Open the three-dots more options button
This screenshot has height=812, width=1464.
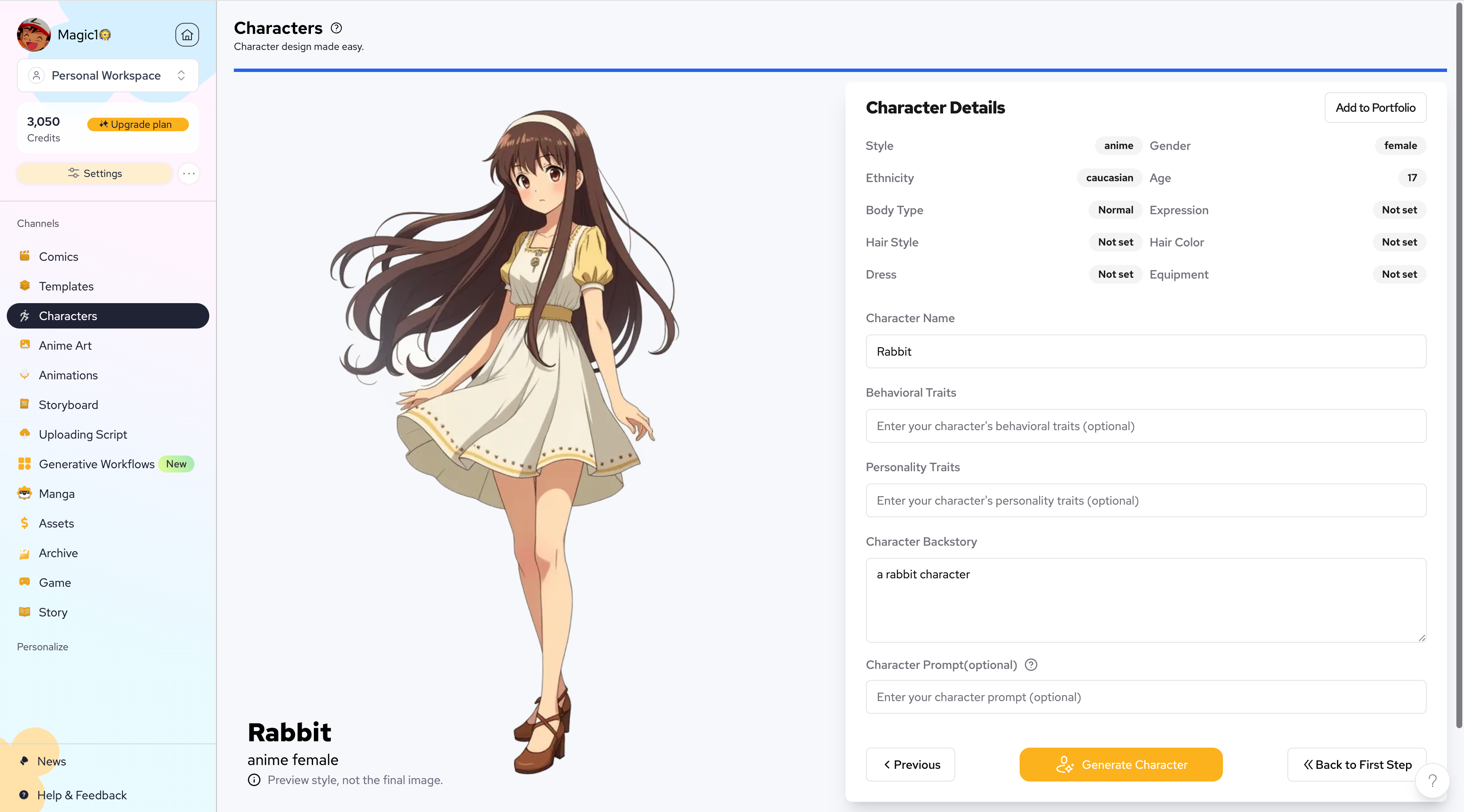pyautogui.click(x=189, y=173)
